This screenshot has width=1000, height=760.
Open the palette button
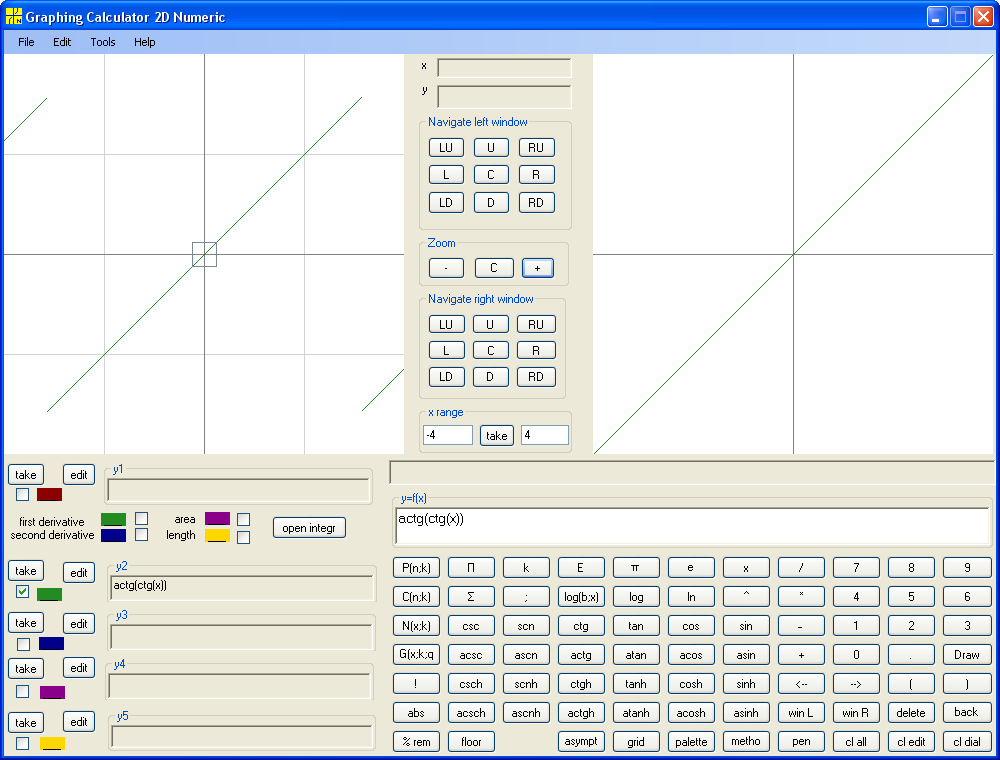pos(691,742)
